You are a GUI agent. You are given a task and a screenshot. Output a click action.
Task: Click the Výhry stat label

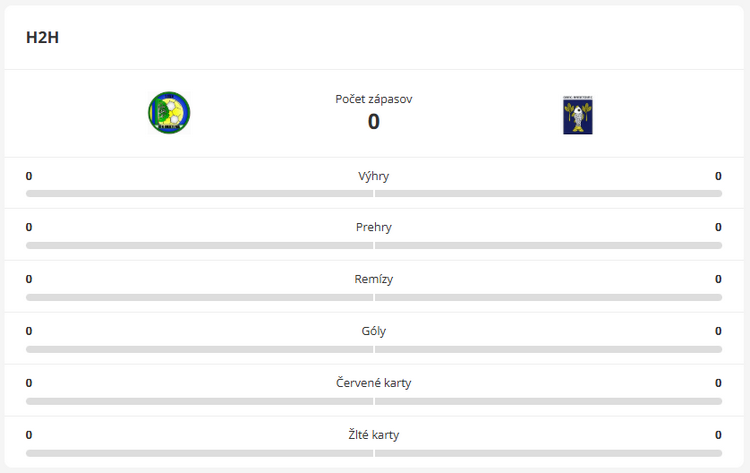[x=374, y=176]
